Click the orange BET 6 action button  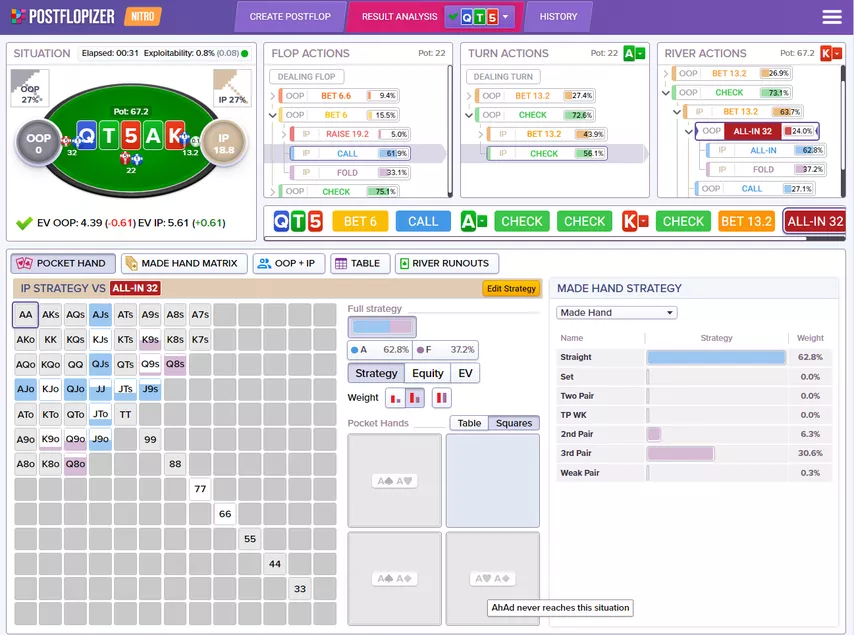click(x=360, y=221)
